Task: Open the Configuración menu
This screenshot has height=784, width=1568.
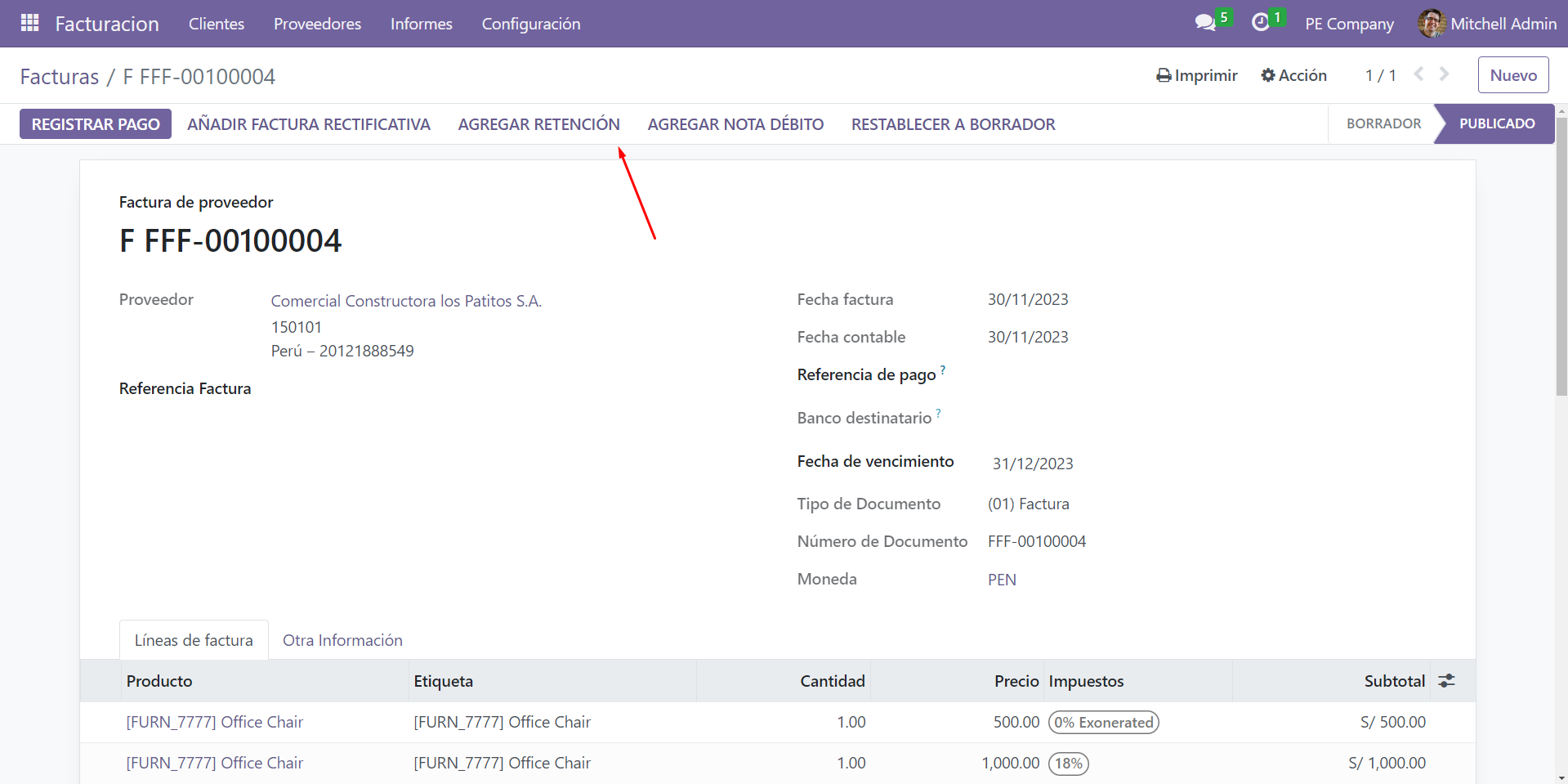Action: (531, 24)
